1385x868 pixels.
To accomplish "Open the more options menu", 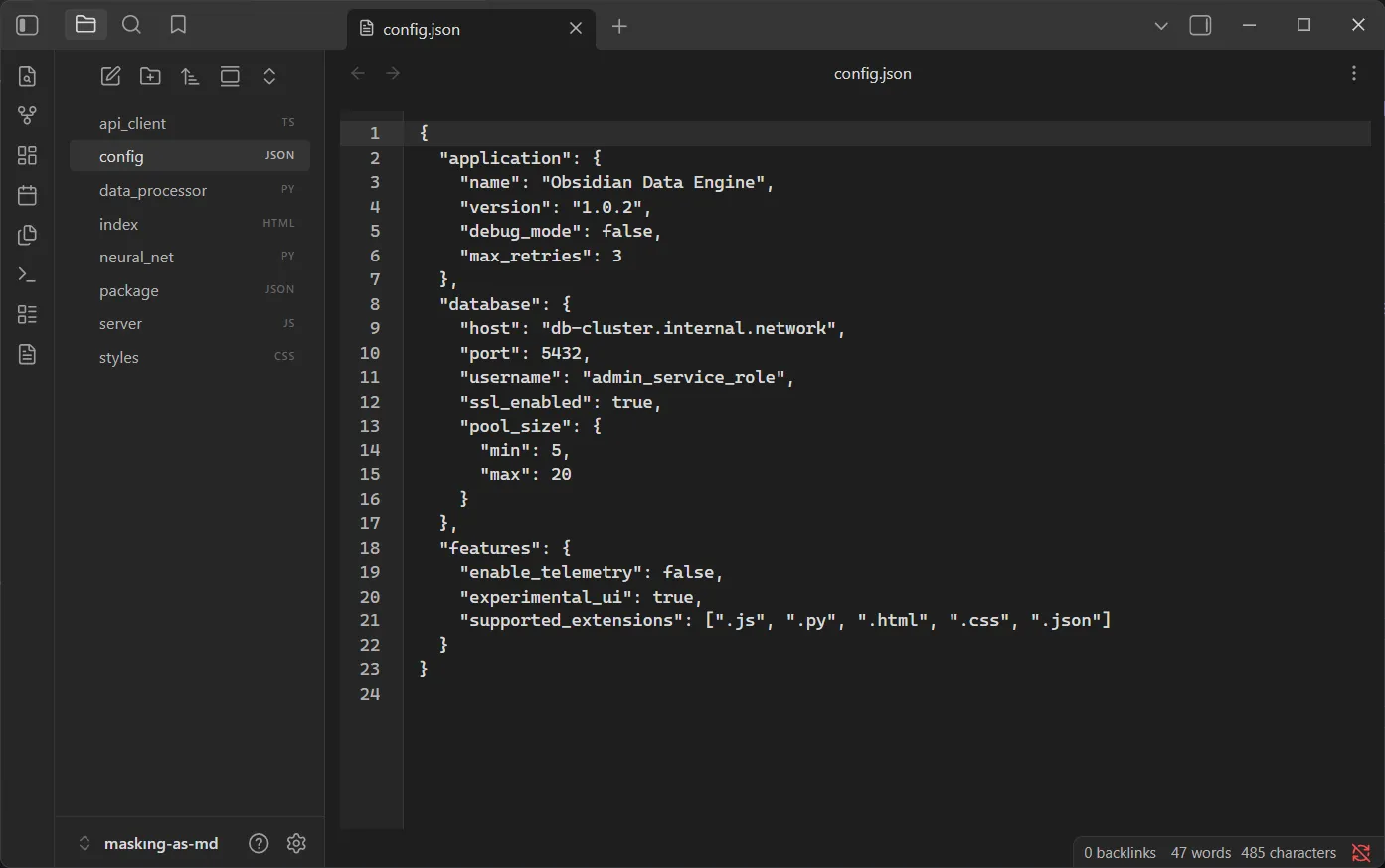I will [x=1354, y=73].
